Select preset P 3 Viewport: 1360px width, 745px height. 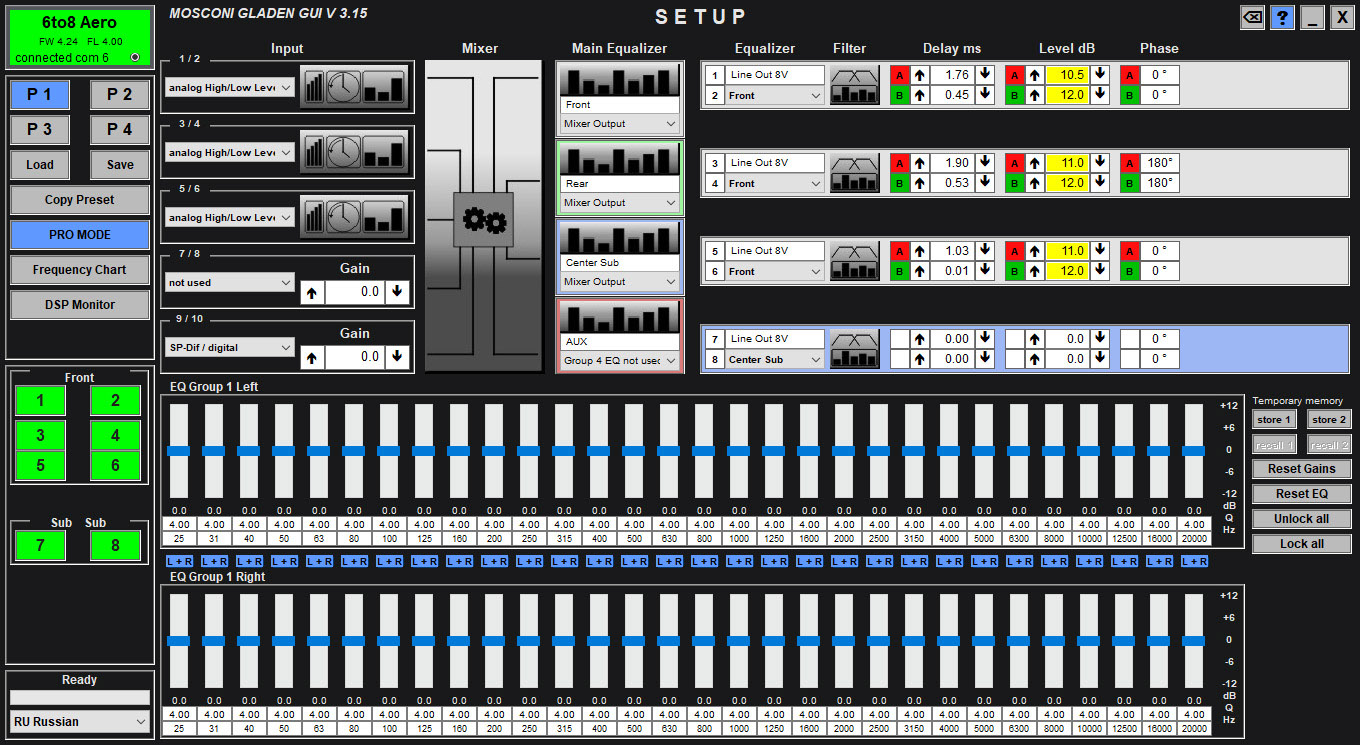click(x=40, y=130)
